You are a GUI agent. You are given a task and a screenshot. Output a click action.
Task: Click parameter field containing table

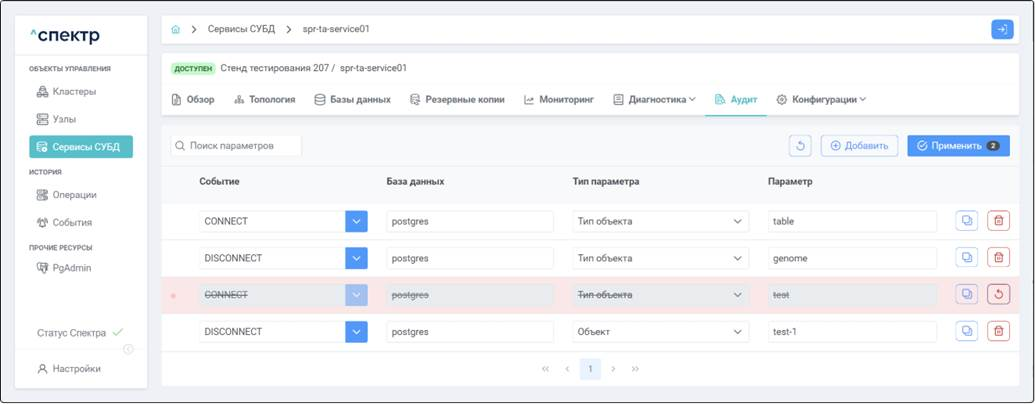click(x=852, y=221)
